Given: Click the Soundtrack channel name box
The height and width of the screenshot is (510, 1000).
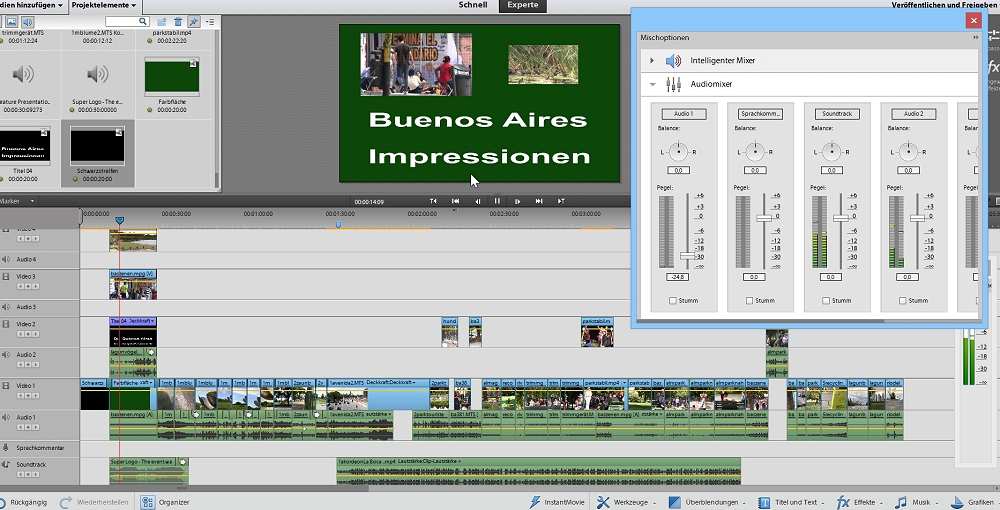Looking at the screenshot, I should coord(837,113).
